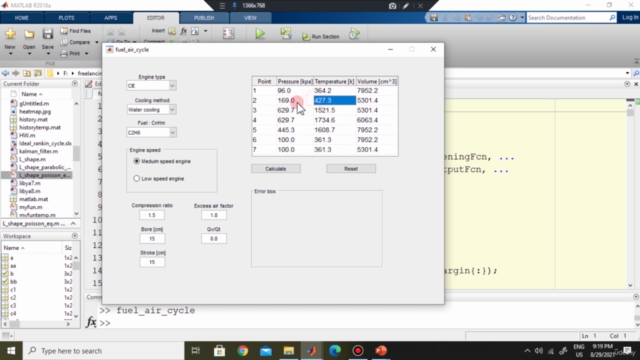Click the browse for folder icon

38,73
